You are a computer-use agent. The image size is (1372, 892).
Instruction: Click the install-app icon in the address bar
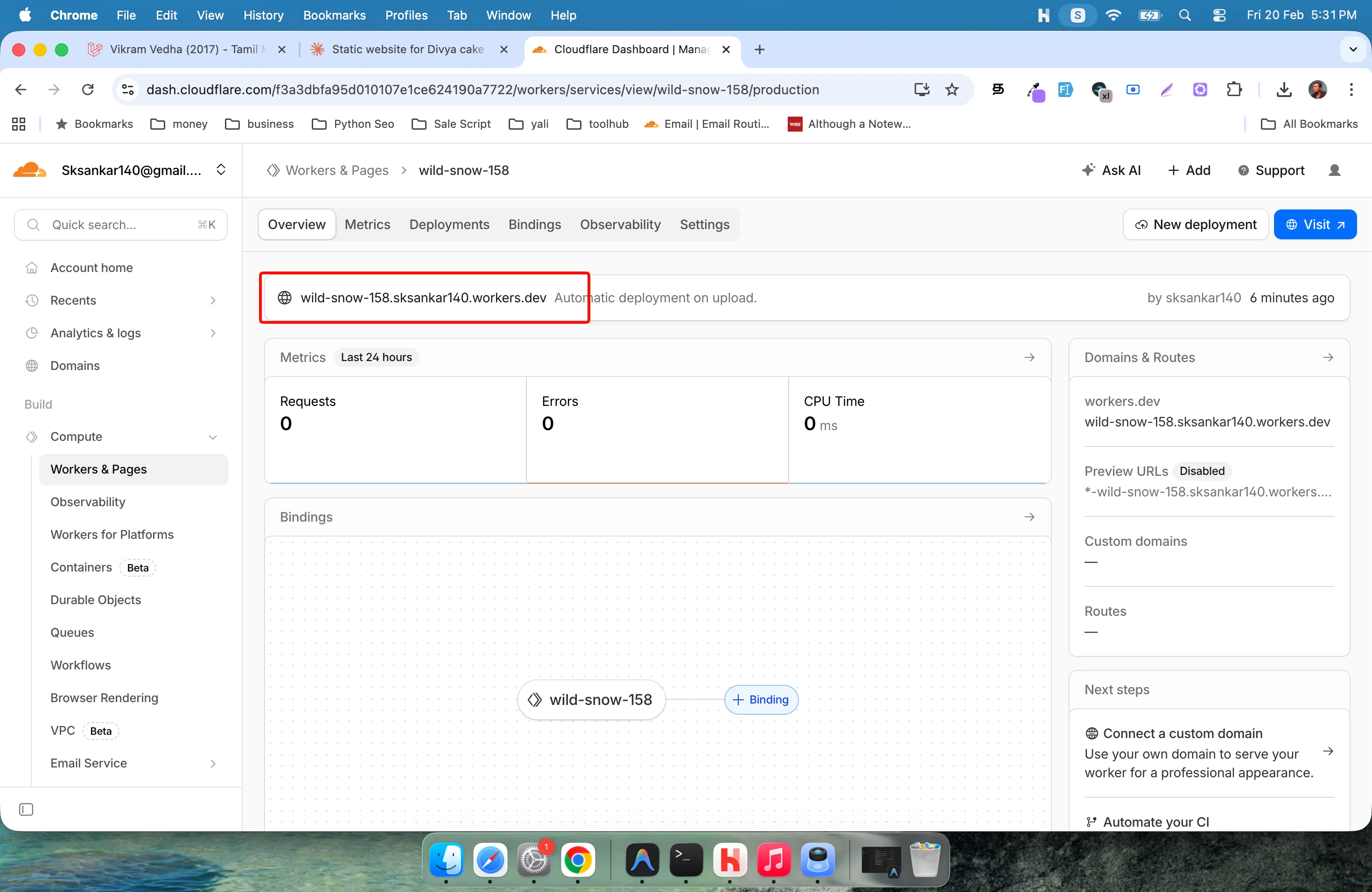[921, 89]
